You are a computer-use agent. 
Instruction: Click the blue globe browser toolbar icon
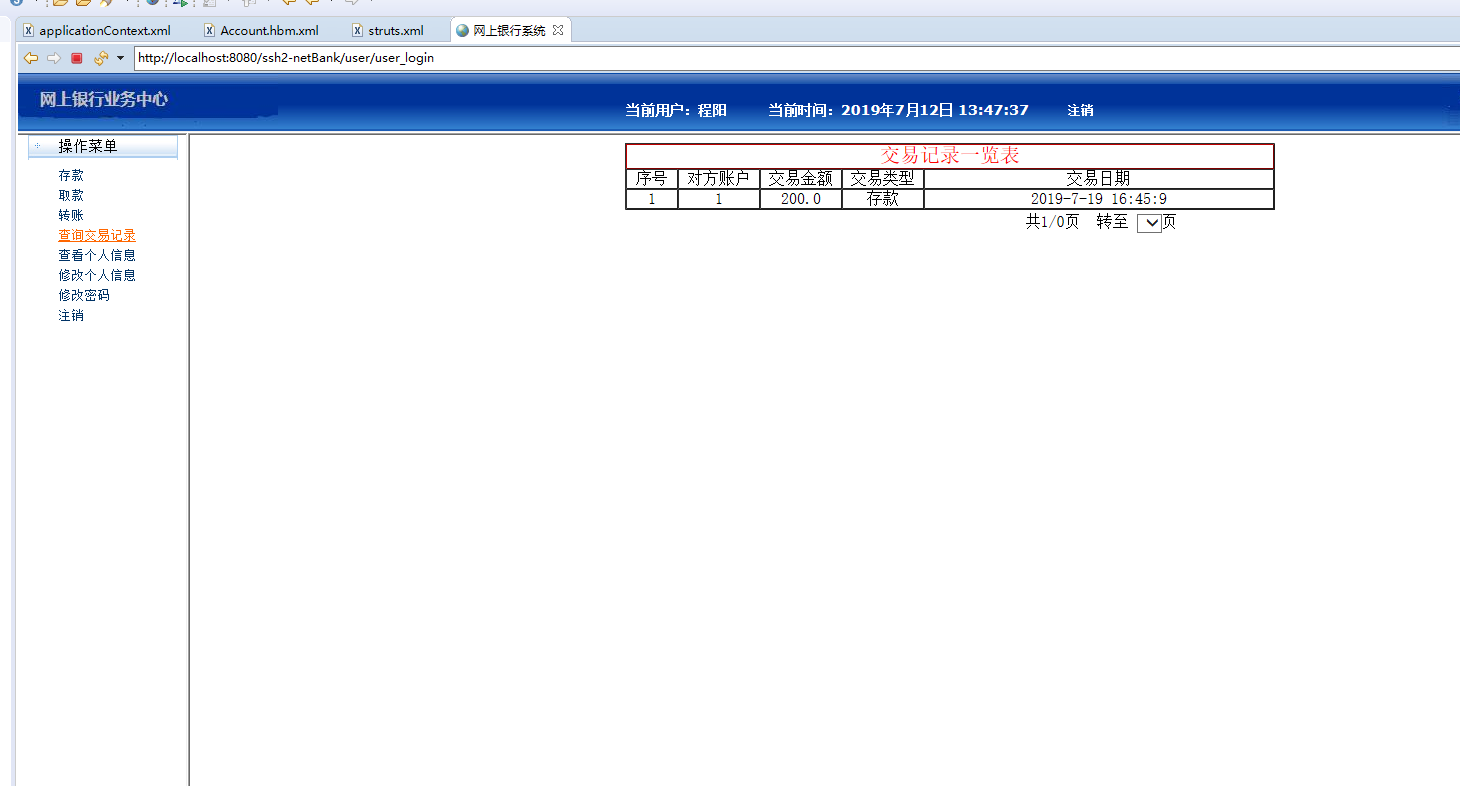click(153, 4)
